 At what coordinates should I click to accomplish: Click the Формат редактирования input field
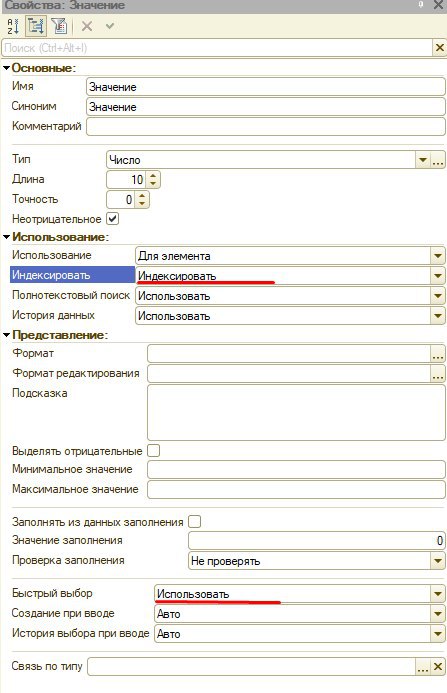point(289,373)
